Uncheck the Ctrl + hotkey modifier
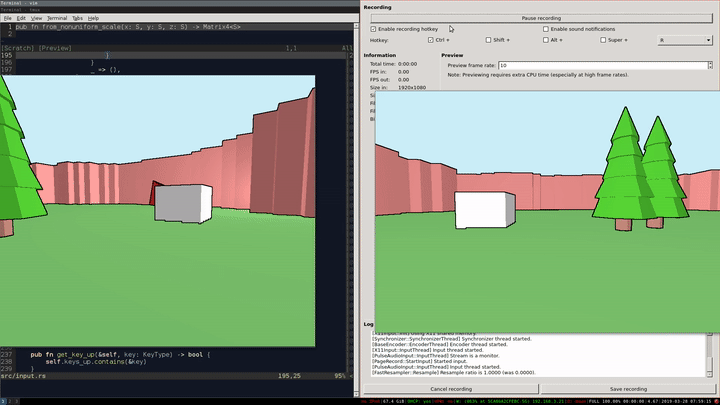 (431, 40)
